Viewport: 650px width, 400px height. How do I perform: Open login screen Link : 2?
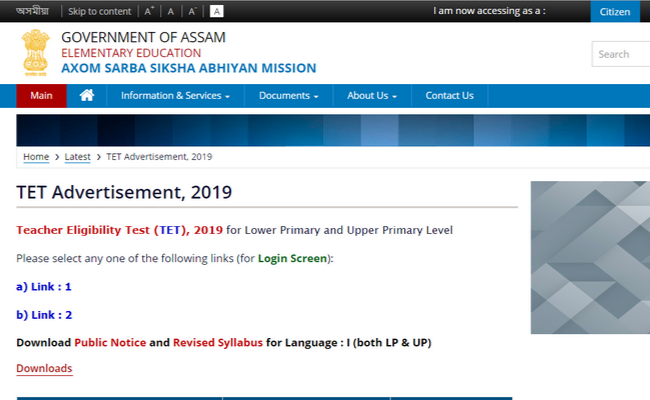pyautogui.click(x=43, y=315)
